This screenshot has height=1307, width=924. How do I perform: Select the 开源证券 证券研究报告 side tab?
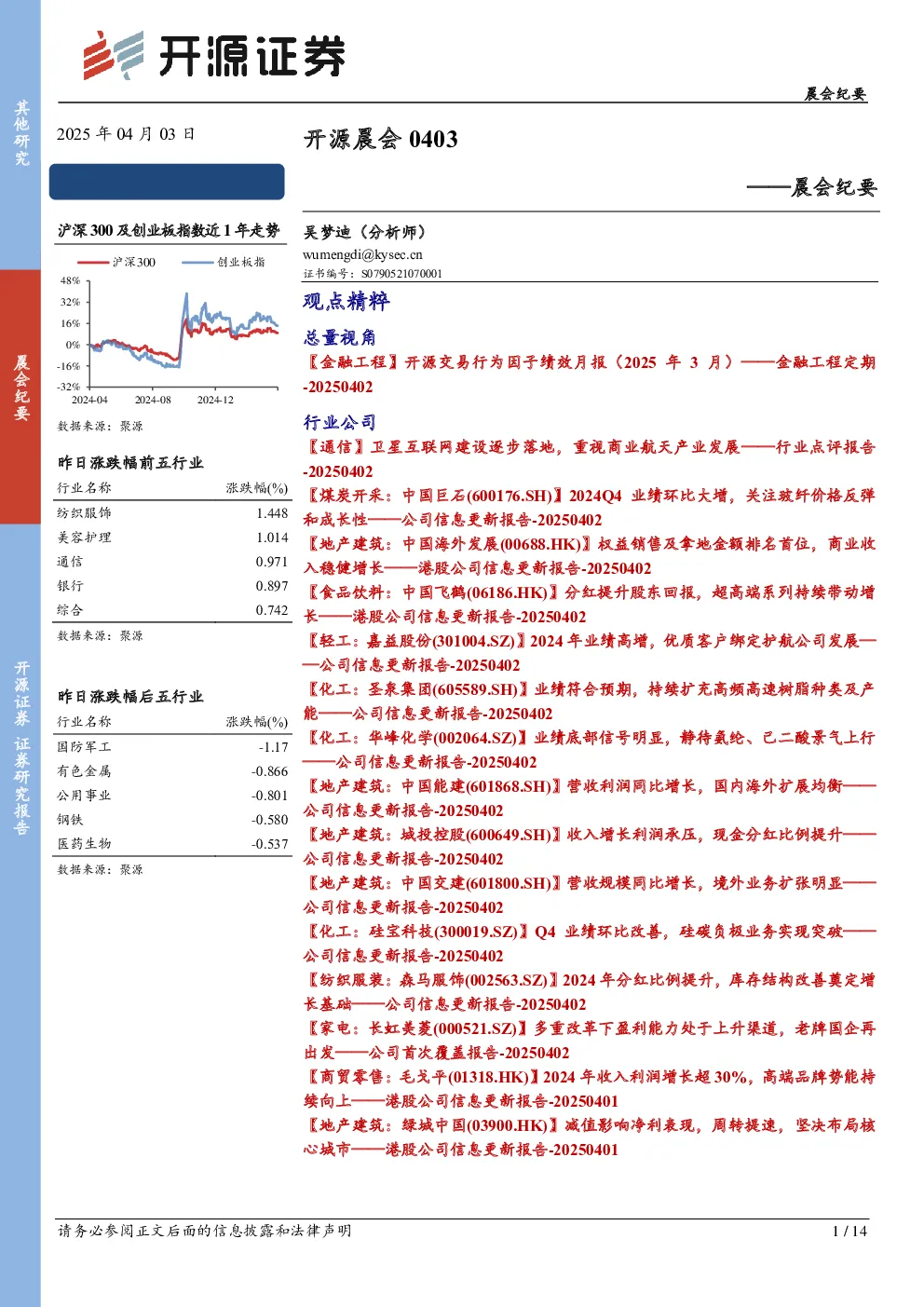20,915
